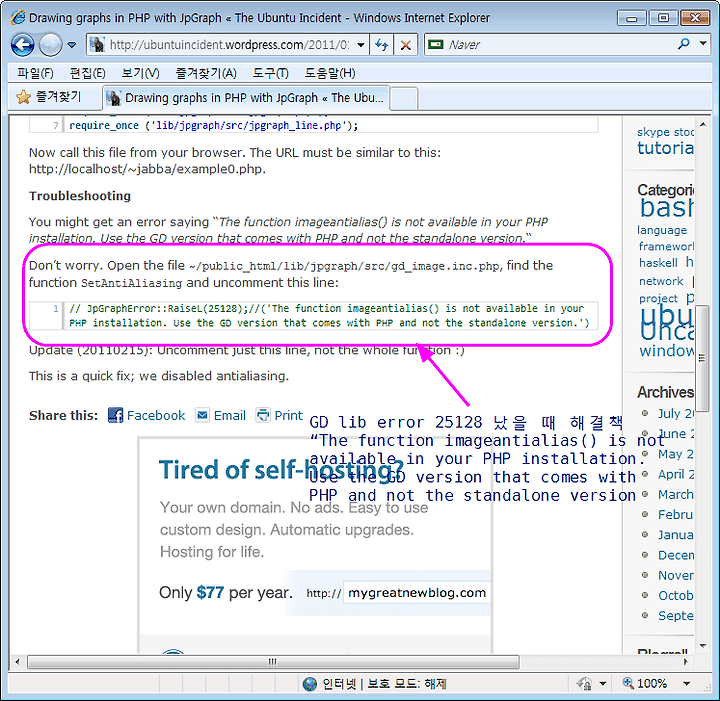
Task: Open the 파일(F) menu
Action: pos(35,73)
